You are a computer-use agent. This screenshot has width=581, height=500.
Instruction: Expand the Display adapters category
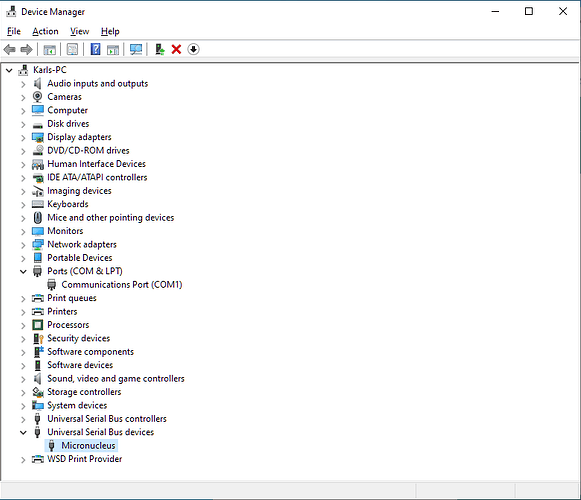tap(23, 138)
